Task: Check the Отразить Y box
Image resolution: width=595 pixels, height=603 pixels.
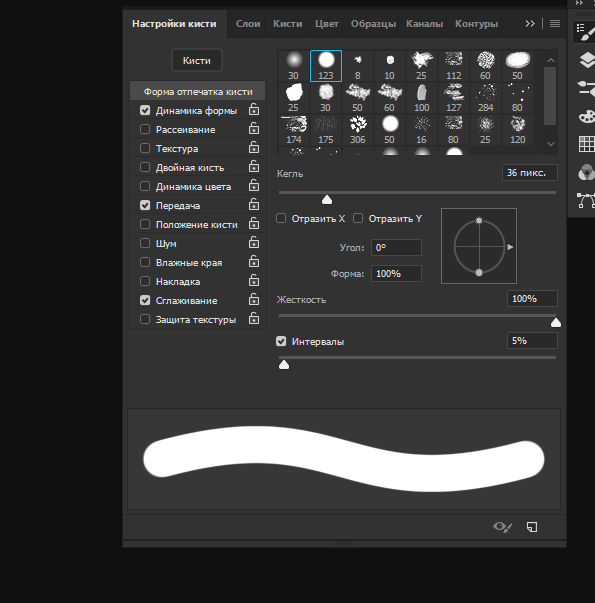Action: [358, 218]
